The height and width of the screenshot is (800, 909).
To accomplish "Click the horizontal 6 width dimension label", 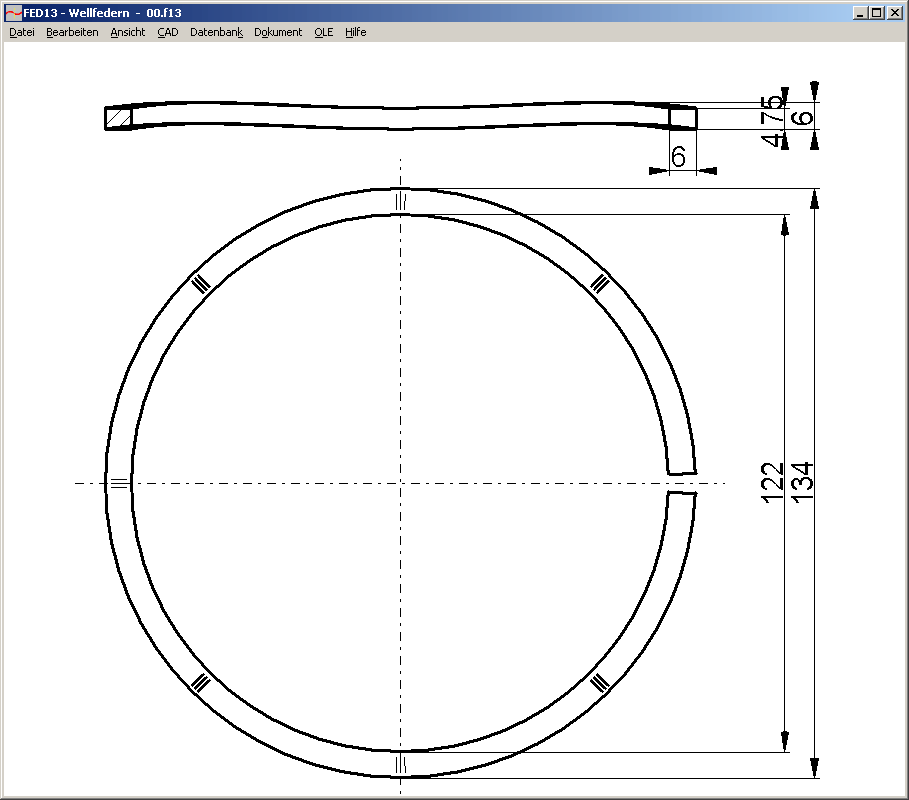I will coord(678,157).
